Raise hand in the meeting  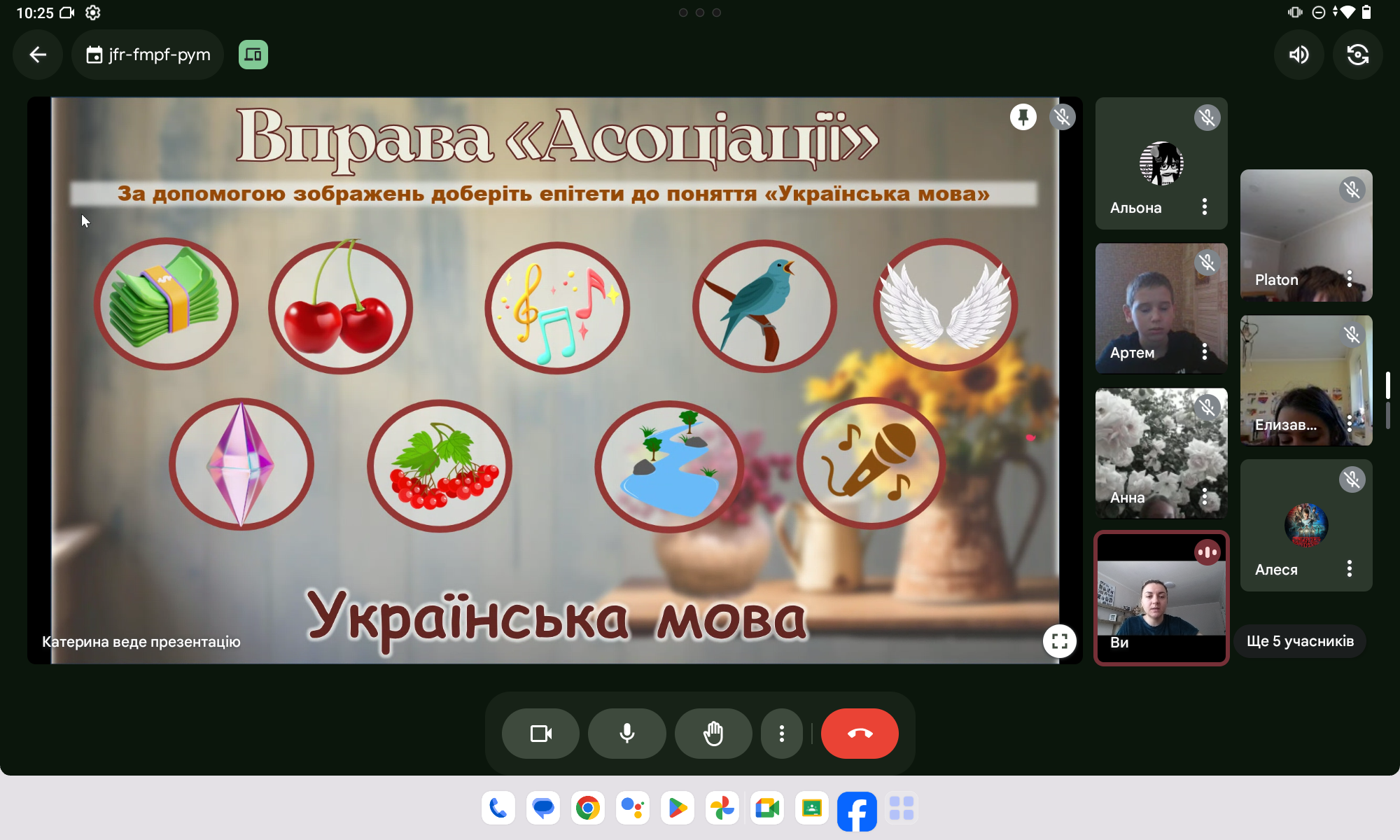coord(713,734)
